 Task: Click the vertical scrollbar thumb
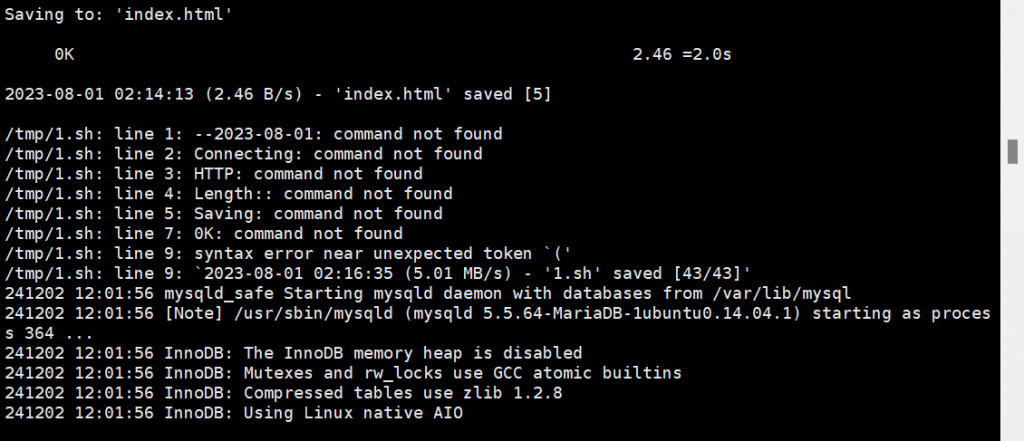(x=1012, y=151)
